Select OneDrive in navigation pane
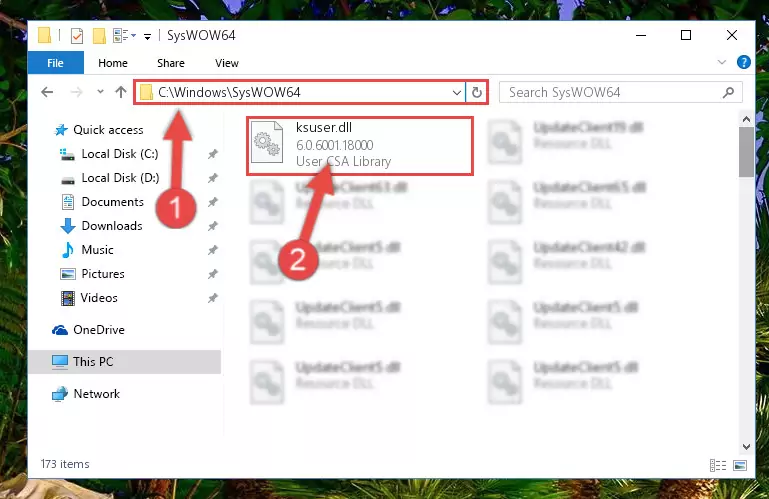Screen dimensions: 769x499 click(88, 330)
